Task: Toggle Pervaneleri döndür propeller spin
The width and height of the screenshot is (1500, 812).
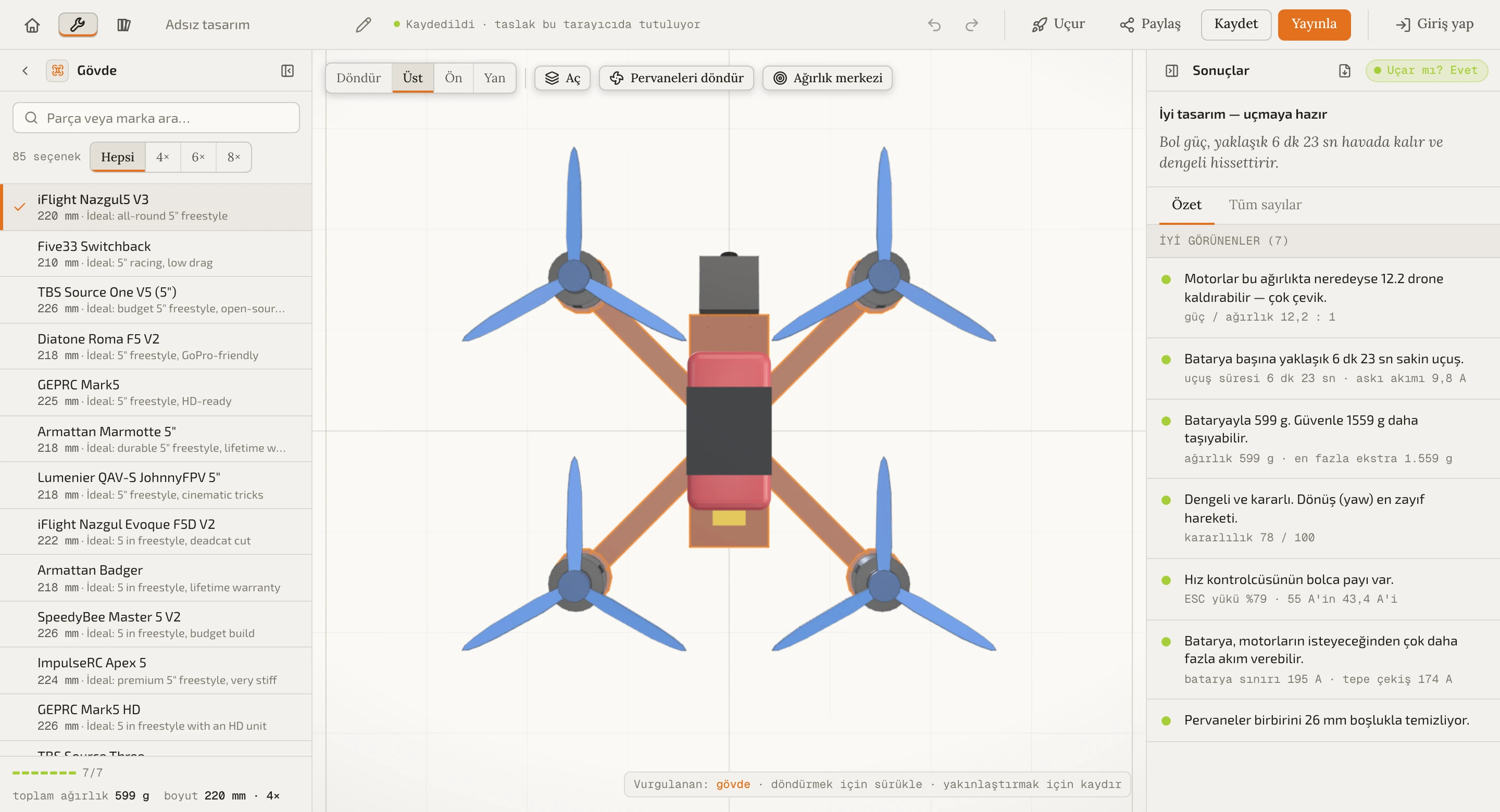Action: pos(676,78)
